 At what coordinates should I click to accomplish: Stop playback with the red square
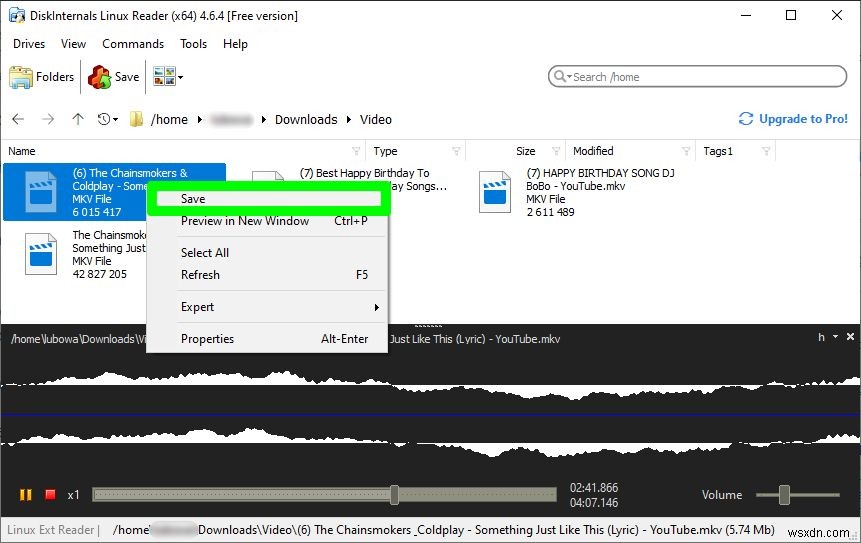pyautogui.click(x=50, y=495)
